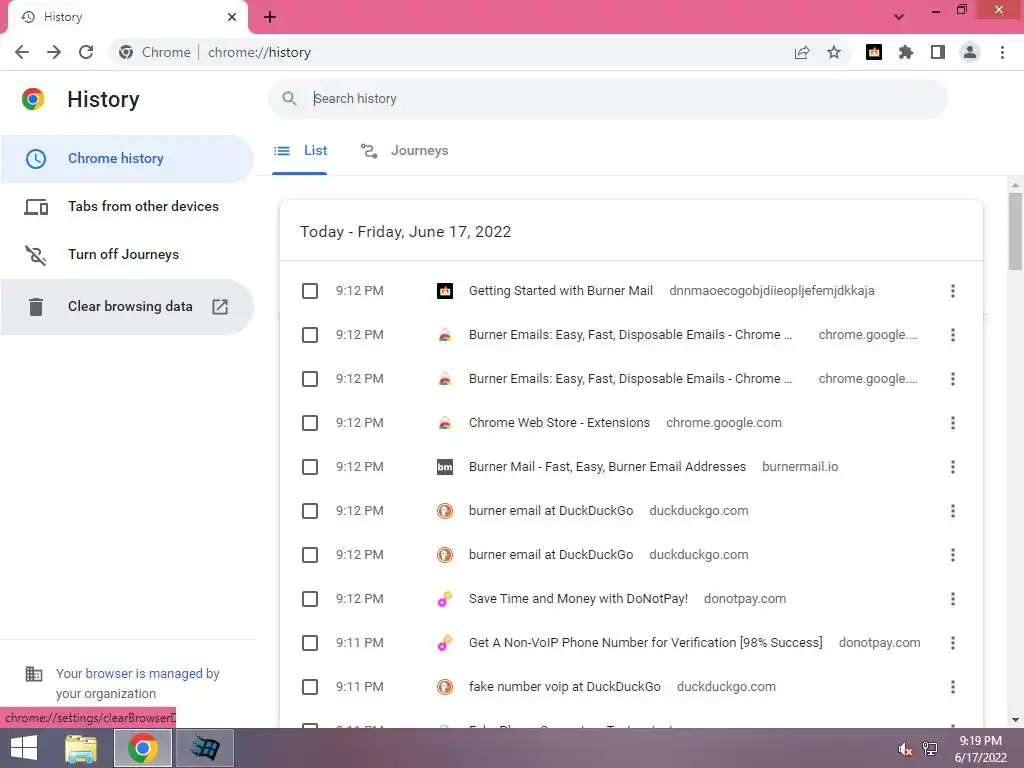
Task: Click the 'browser is managed' link
Action: tap(144, 673)
